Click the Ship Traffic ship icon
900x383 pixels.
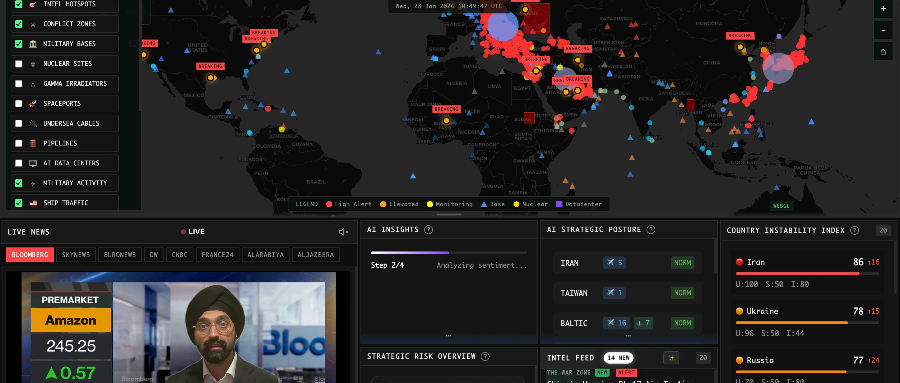pos(33,203)
